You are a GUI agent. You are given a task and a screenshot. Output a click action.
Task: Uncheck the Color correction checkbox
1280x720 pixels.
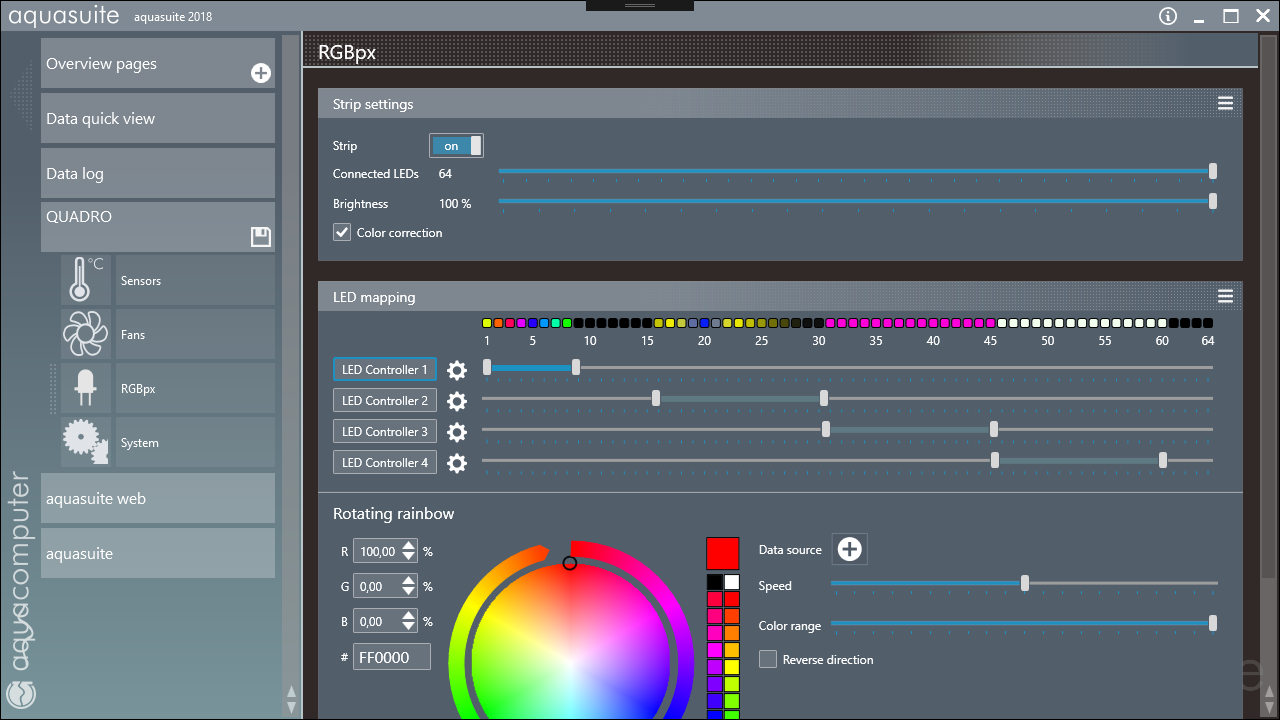tap(342, 233)
